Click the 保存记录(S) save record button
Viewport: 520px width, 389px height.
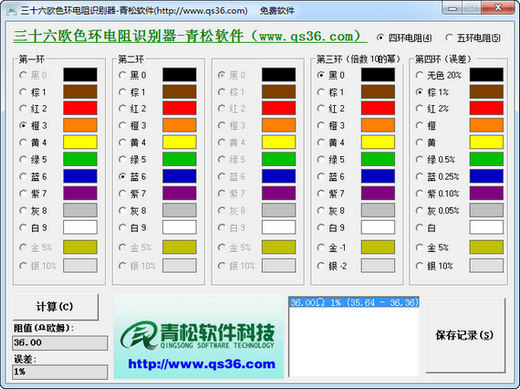[x=465, y=335]
